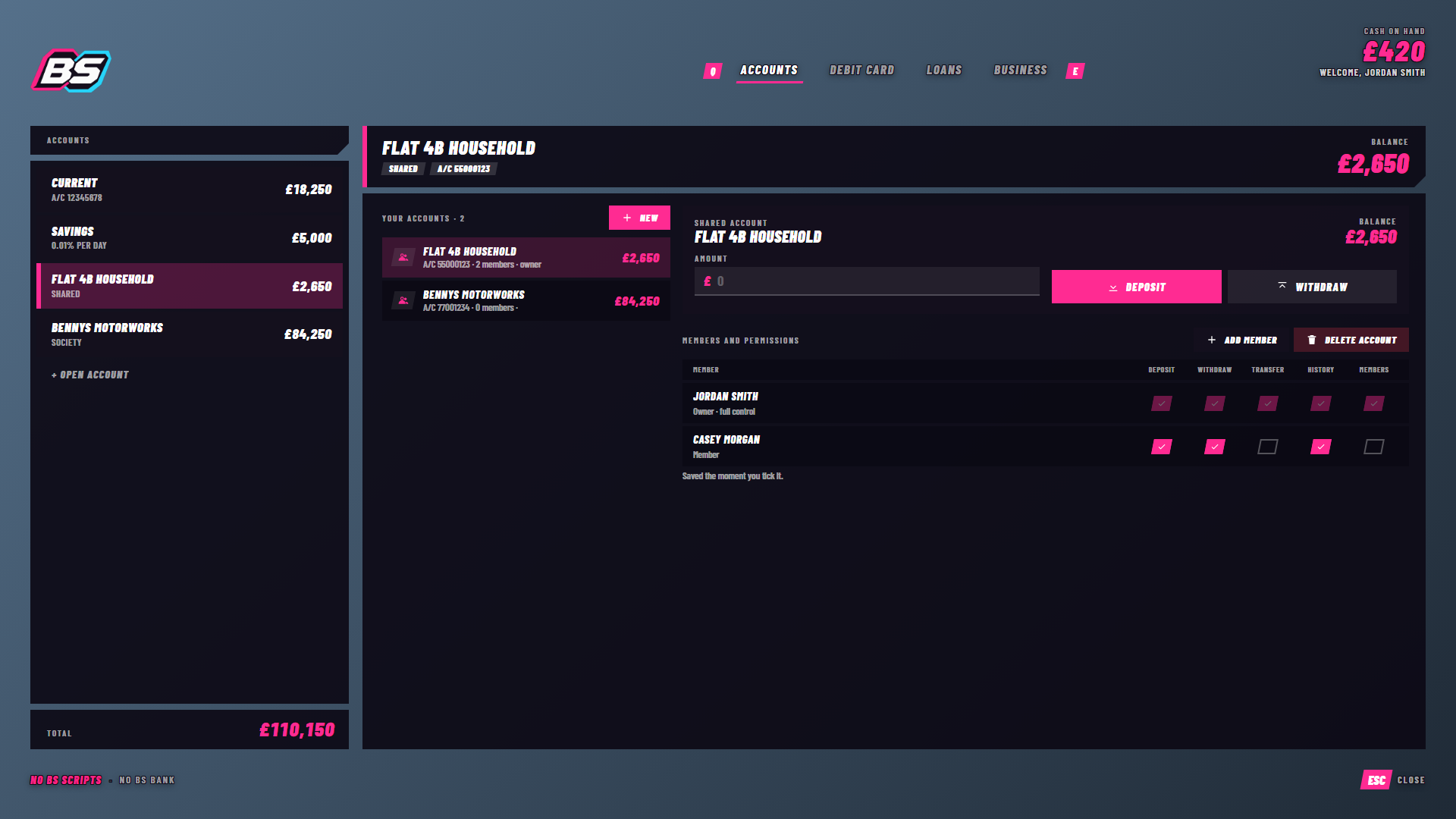This screenshot has width=1456, height=819.
Task: Toggle Casey Morgan's History permission
Action: (x=1321, y=447)
